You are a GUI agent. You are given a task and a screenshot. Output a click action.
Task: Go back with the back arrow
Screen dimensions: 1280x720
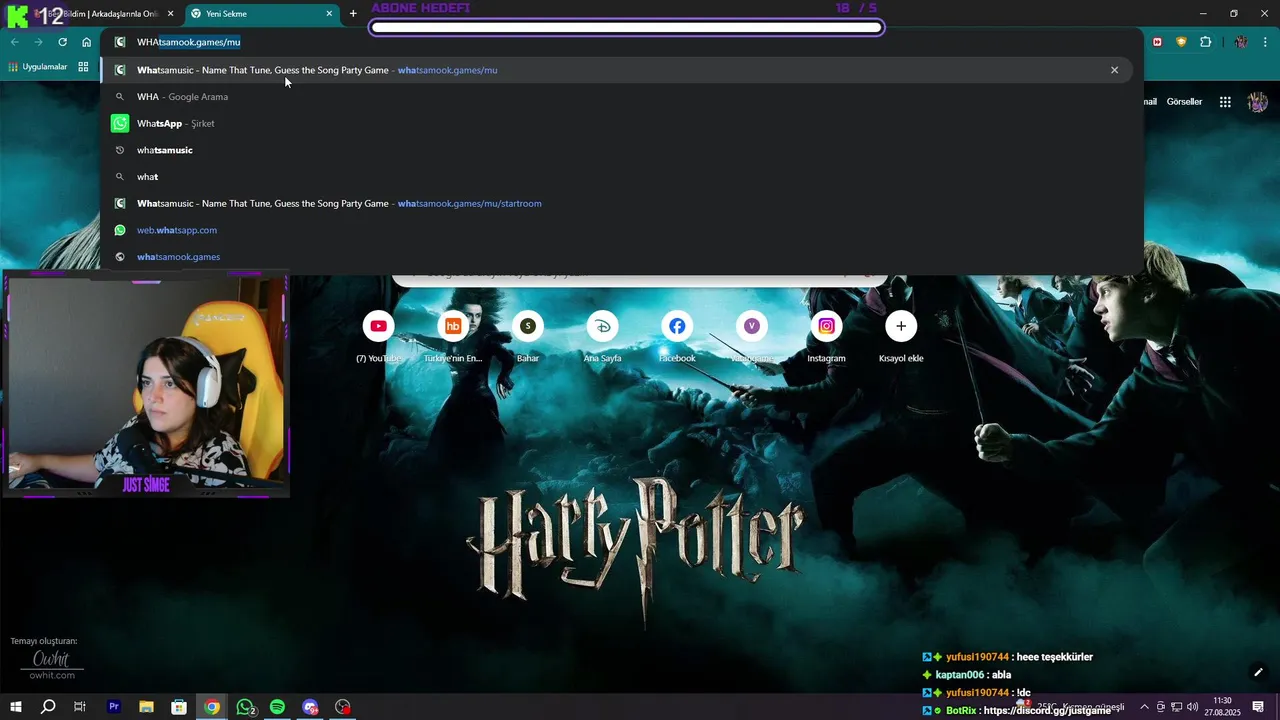(14, 42)
